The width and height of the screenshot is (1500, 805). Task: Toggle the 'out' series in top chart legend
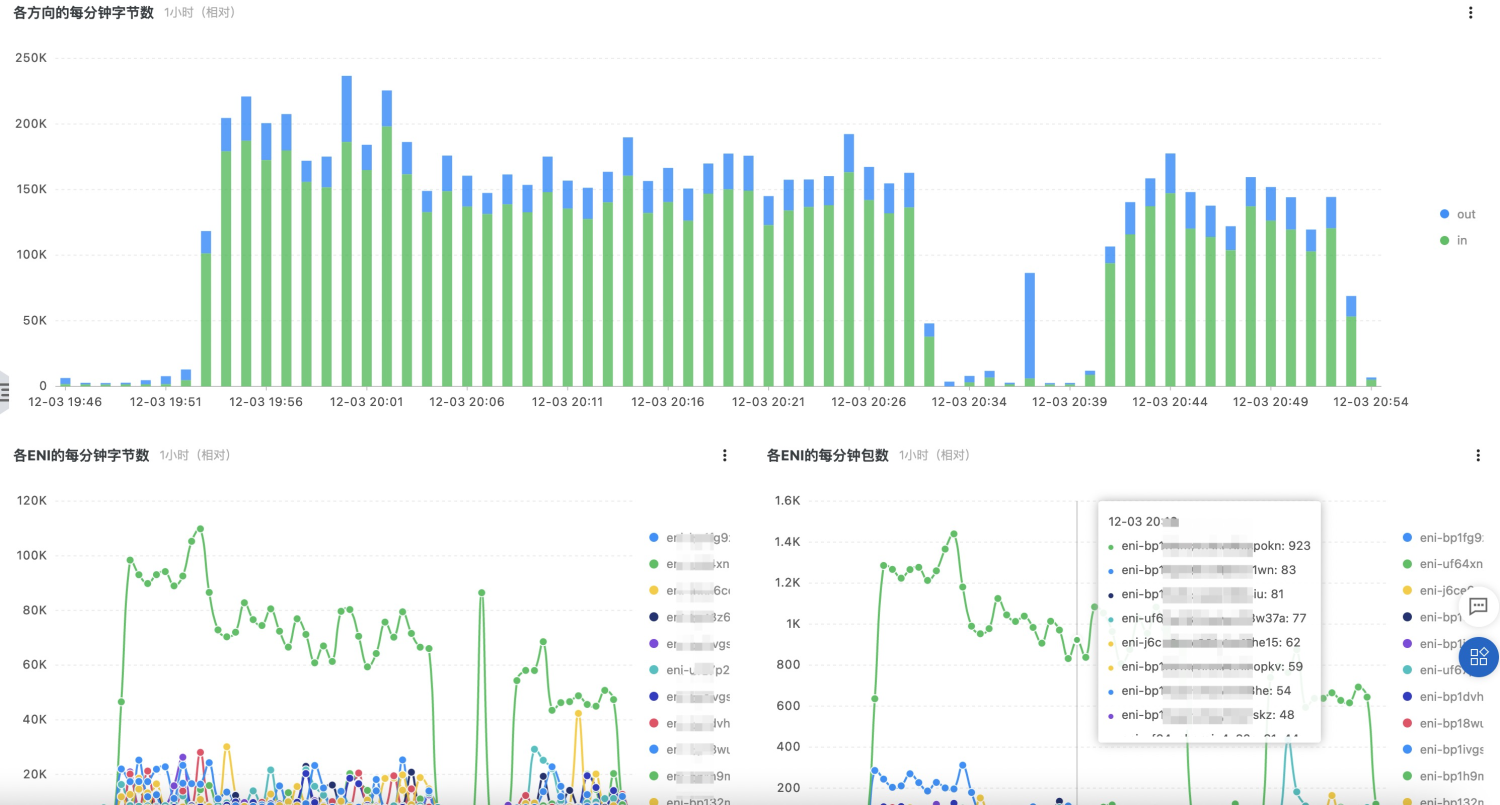[x=1457, y=214]
